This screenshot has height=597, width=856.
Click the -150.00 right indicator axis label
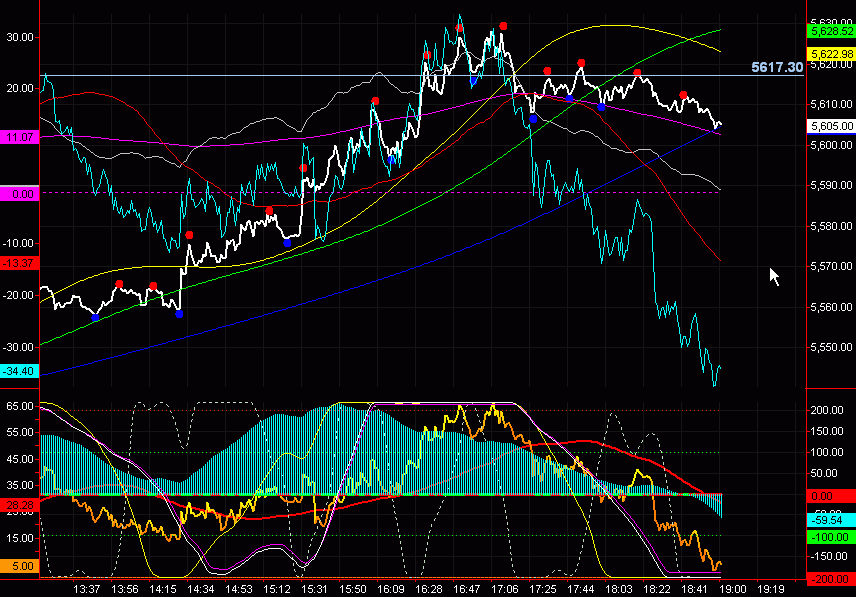(x=829, y=556)
